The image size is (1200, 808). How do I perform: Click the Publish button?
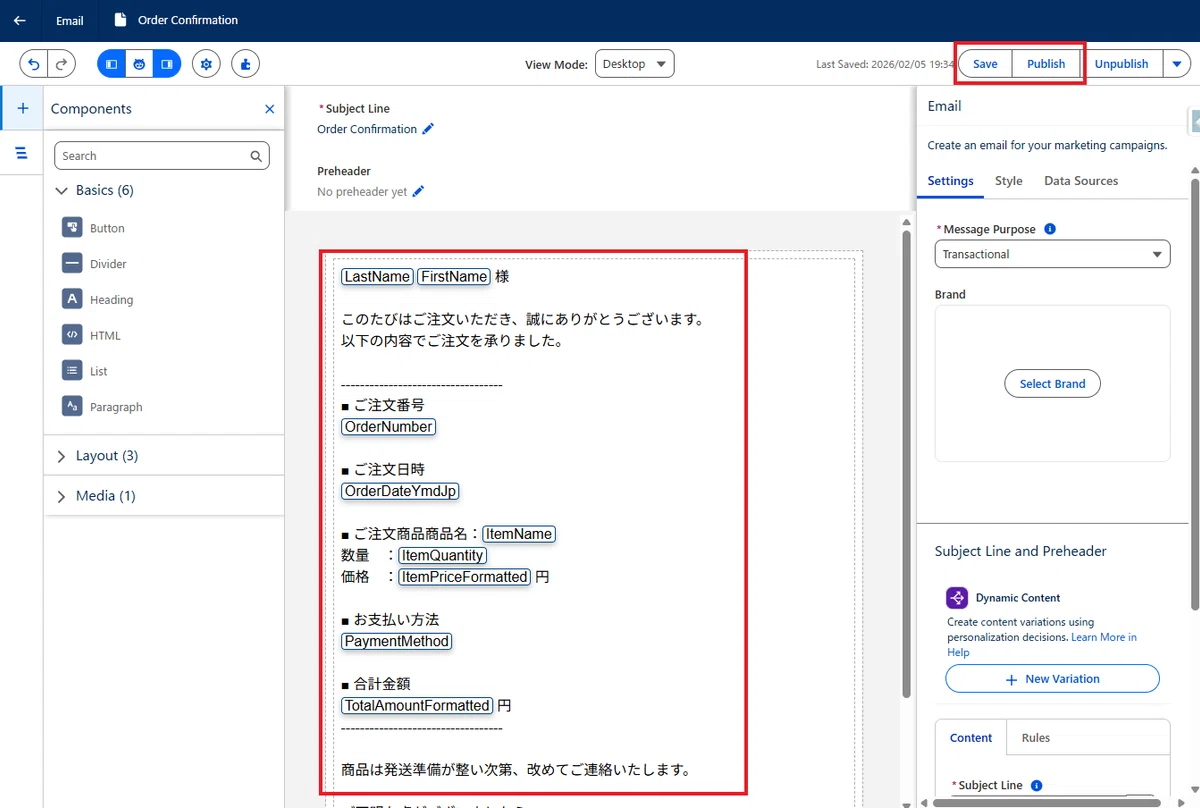tap(1046, 64)
